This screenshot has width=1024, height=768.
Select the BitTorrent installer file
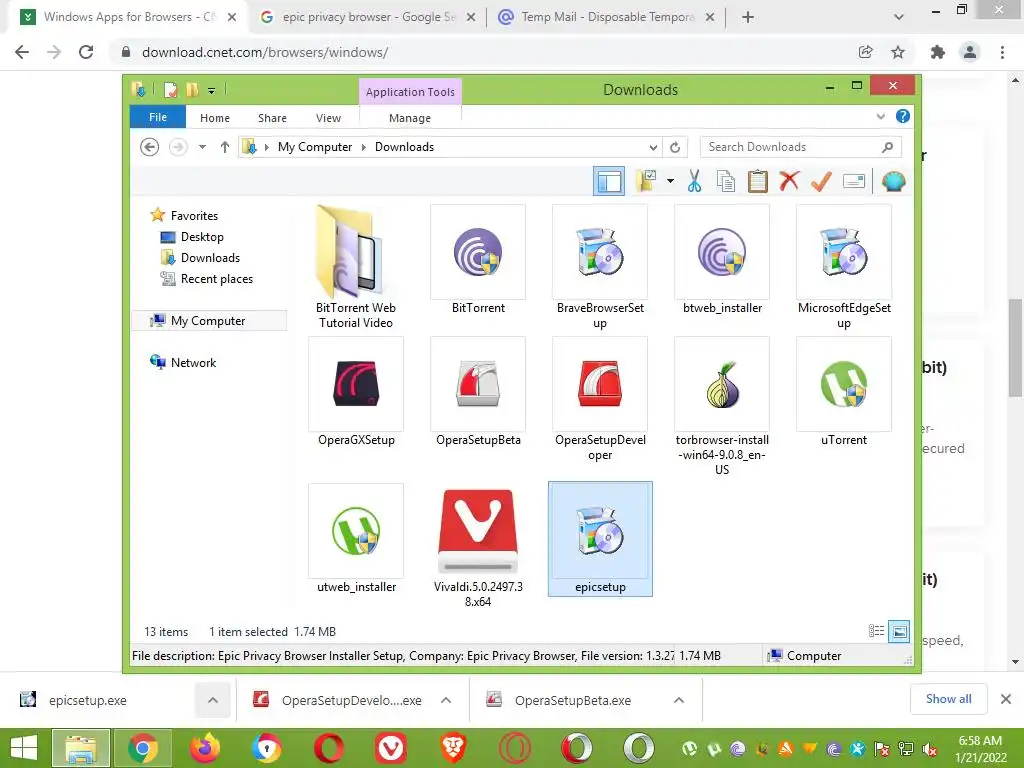point(478,260)
